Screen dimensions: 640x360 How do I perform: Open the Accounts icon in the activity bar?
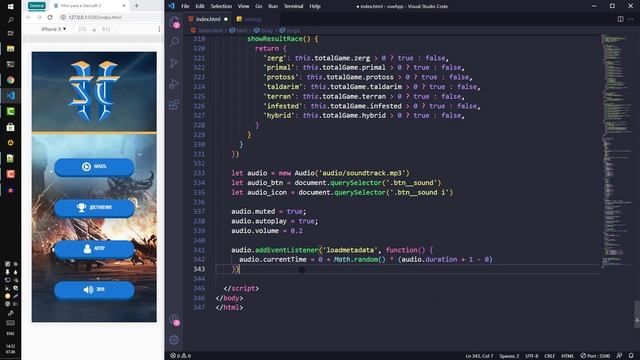pyautogui.click(x=174, y=320)
